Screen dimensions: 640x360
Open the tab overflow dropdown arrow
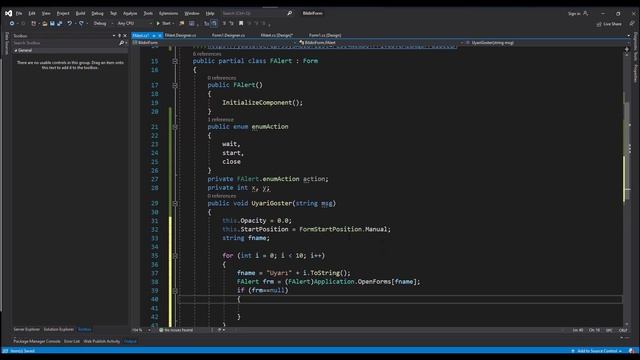(628, 36)
